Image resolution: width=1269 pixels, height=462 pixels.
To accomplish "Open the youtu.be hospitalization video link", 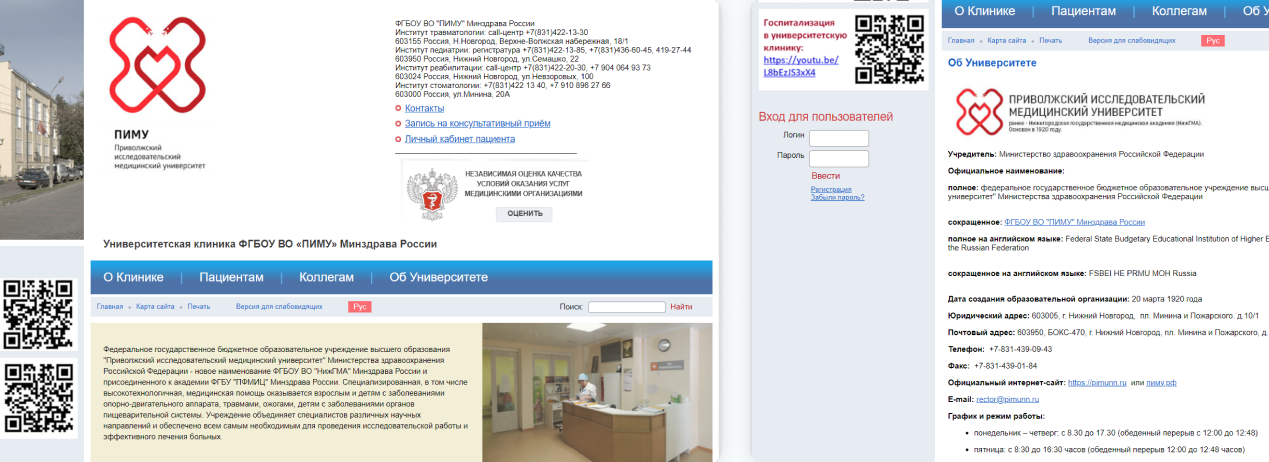I will (x=800, y=66).
